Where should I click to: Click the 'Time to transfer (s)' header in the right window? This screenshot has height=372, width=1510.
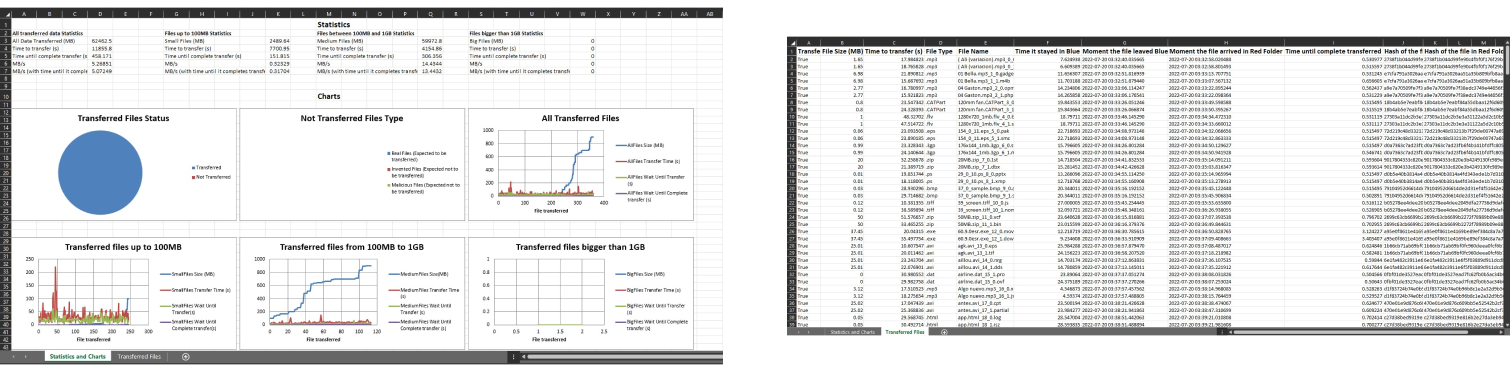(x=894, y=50)
